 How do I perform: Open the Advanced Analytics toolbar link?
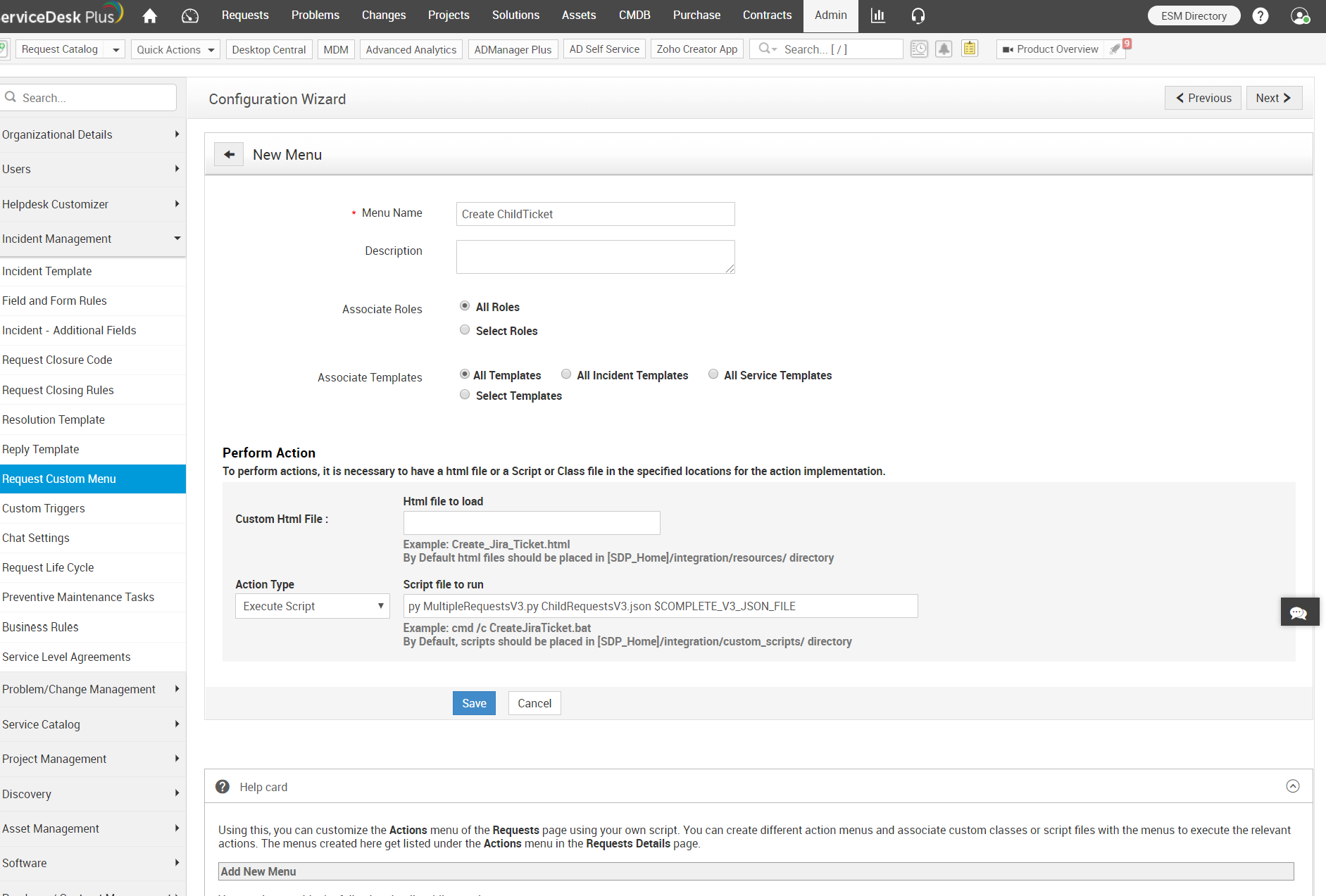(x=411, y=49)
